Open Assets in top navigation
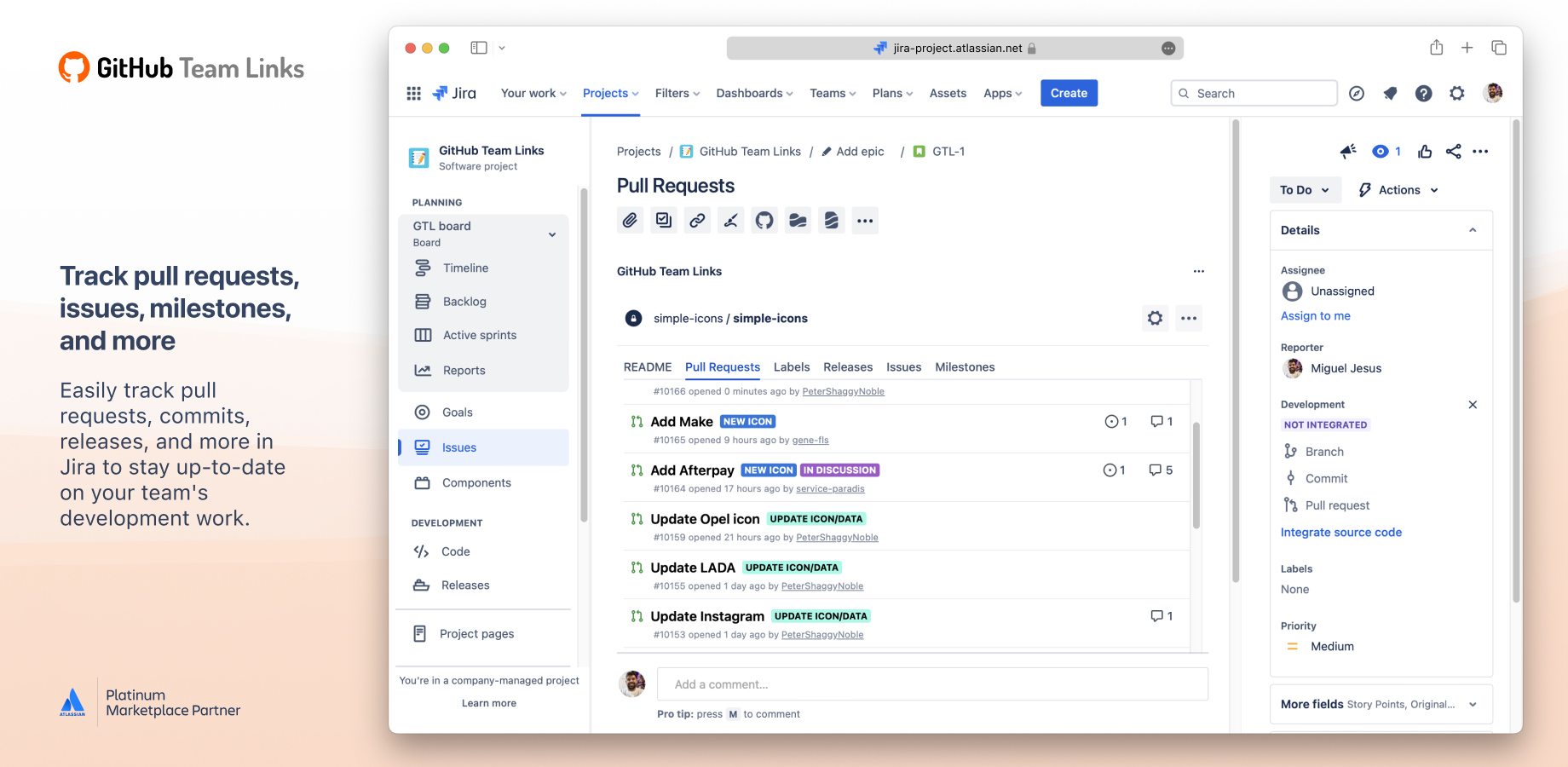The height and width of the screenshot is (767, 1568). (x=948, y=94)
